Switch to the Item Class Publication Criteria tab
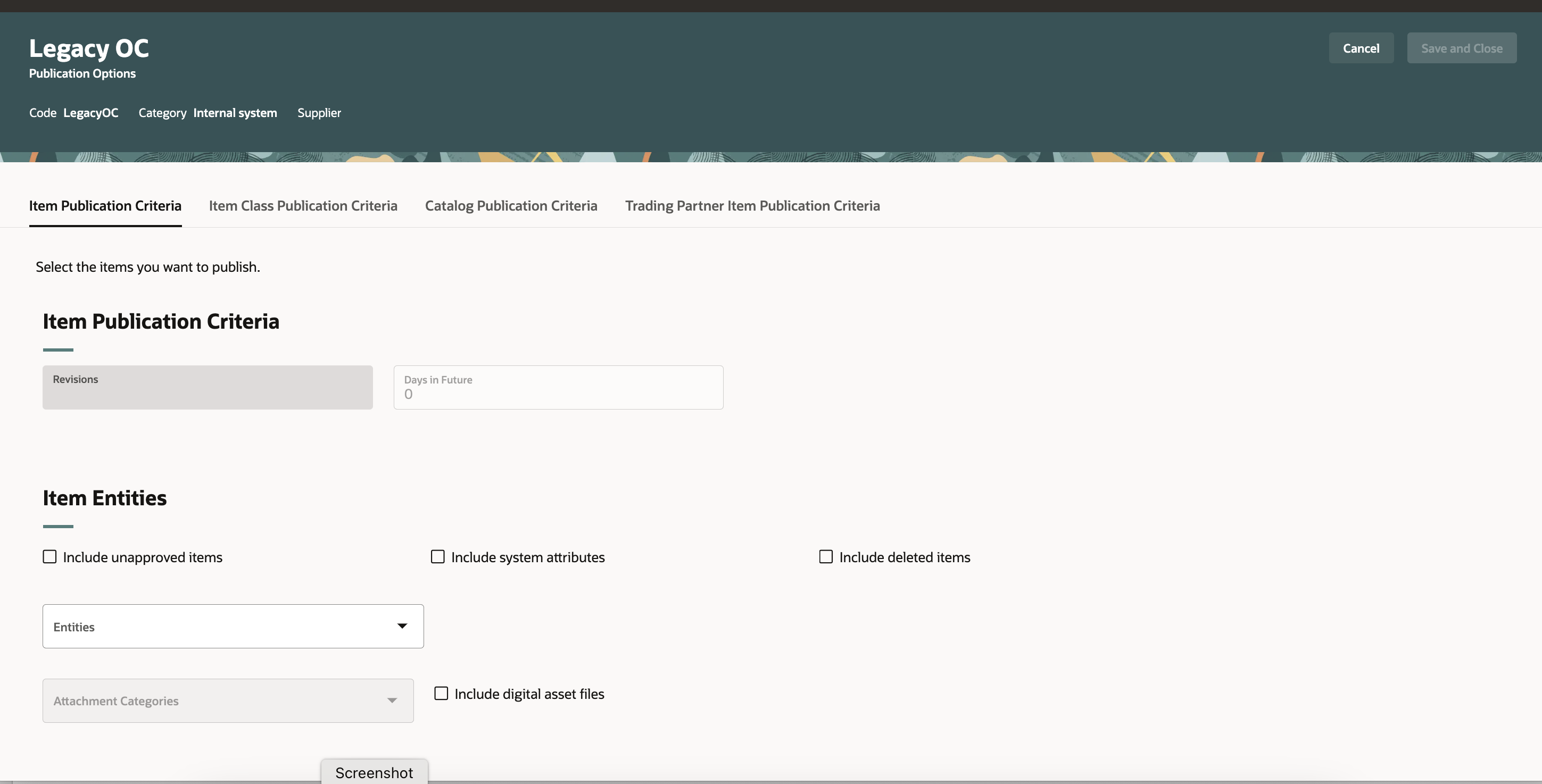The image size is (1542, 784). click(x=303, y=205)
